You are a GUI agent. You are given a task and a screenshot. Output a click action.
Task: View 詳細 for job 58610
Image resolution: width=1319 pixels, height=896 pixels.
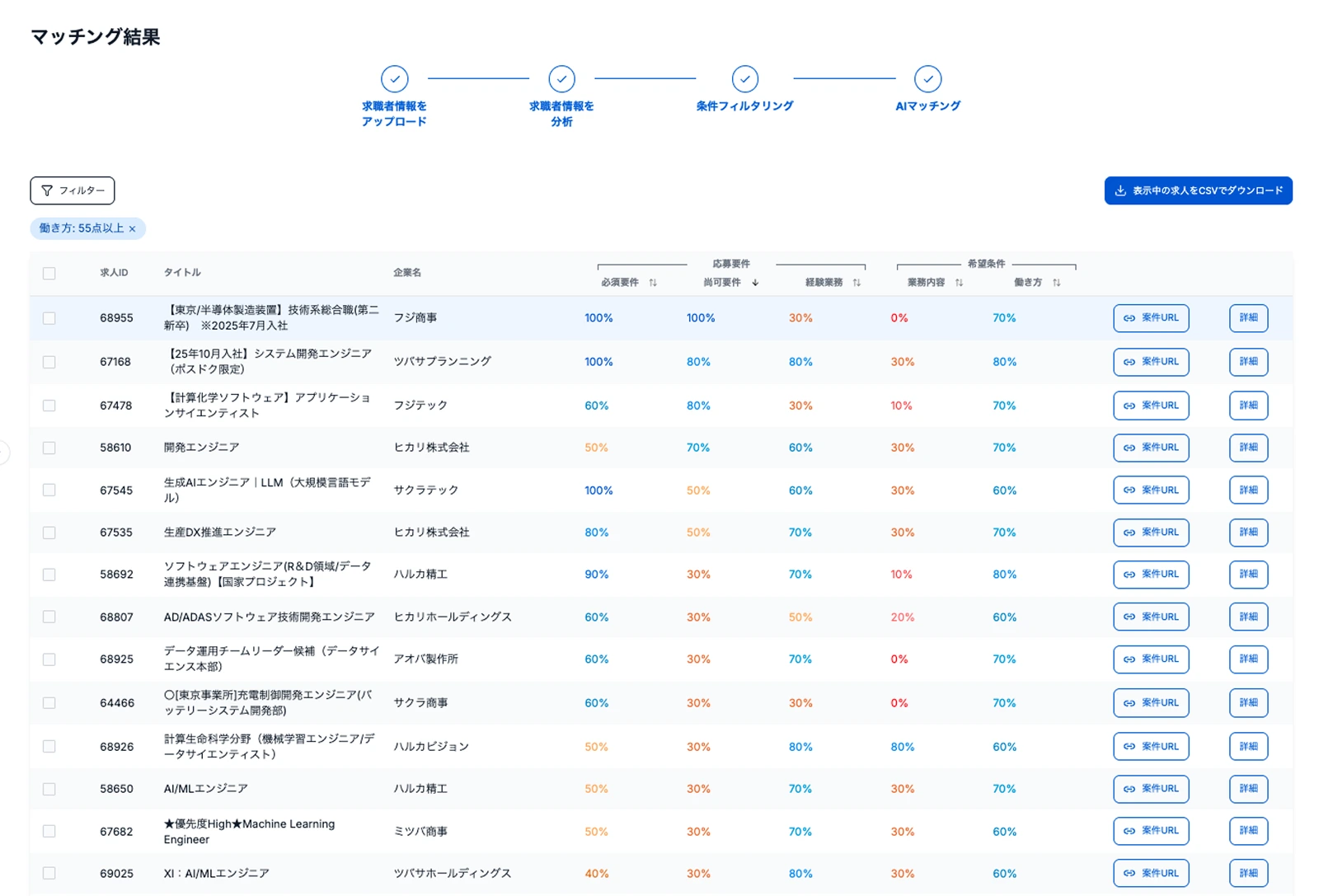click(x=1249, y=448)
